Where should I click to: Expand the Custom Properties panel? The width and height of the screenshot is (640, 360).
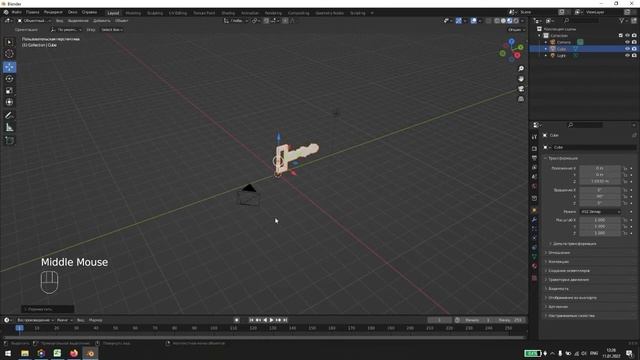pos(571,316)
